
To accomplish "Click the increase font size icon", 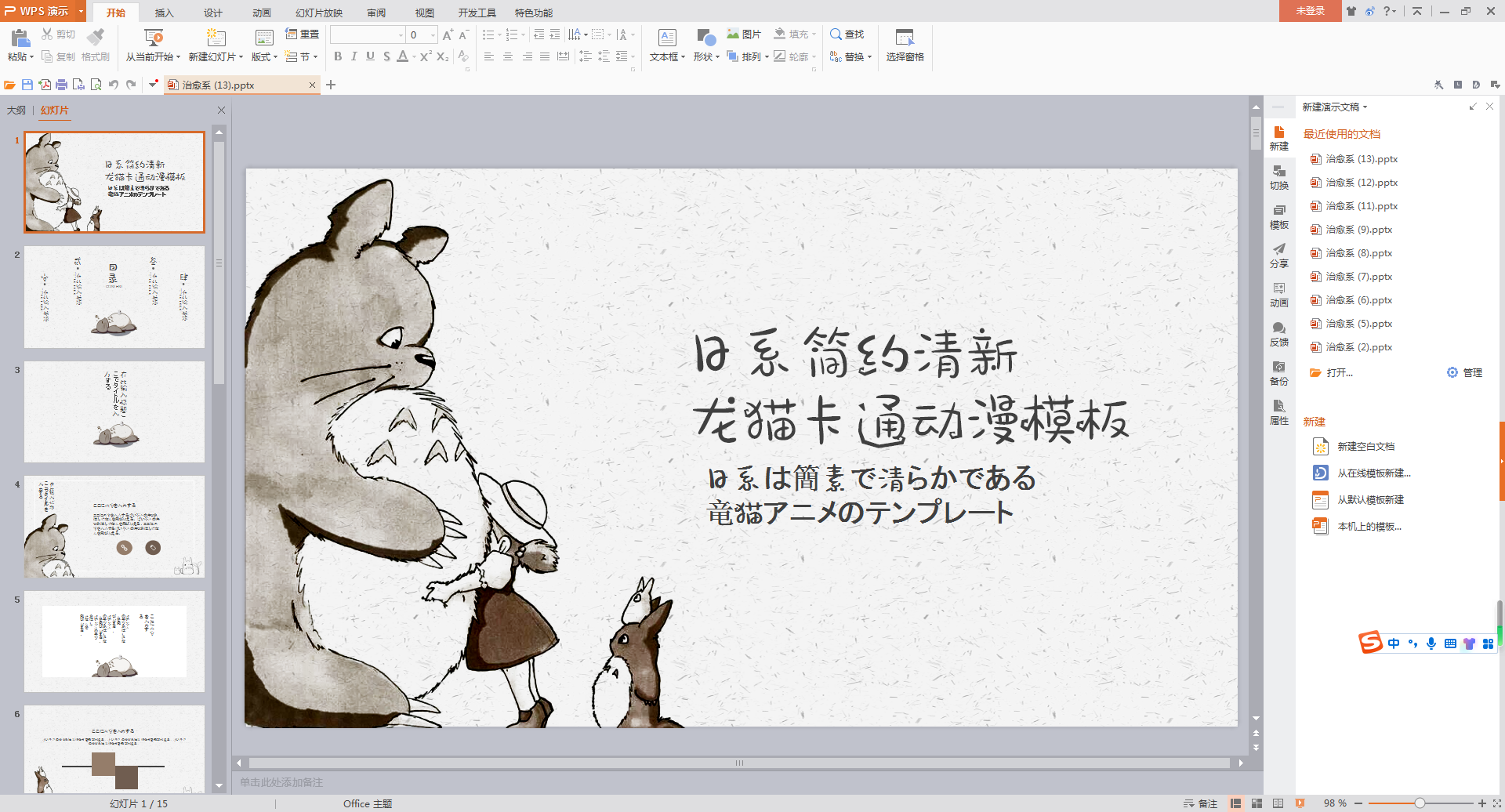I will [x=448, y=34].
